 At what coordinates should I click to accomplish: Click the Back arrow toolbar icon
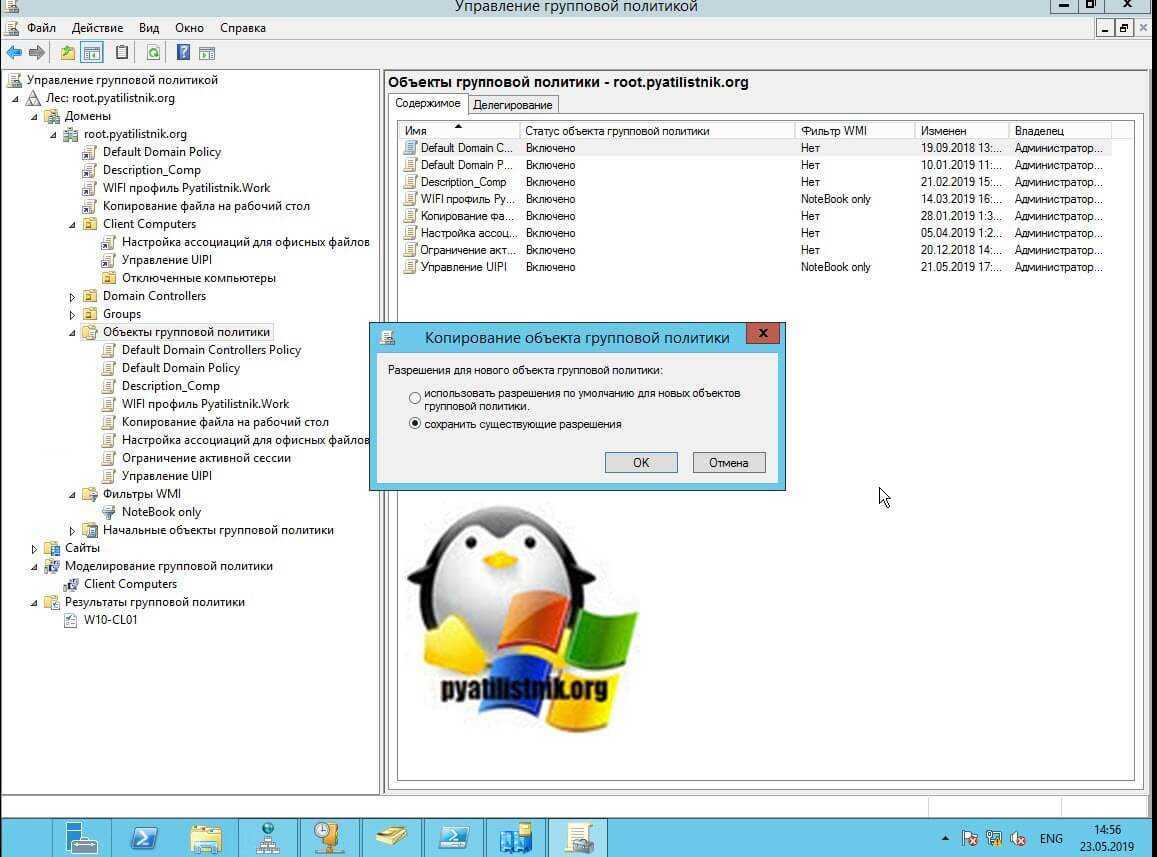(x=14, y=52)
